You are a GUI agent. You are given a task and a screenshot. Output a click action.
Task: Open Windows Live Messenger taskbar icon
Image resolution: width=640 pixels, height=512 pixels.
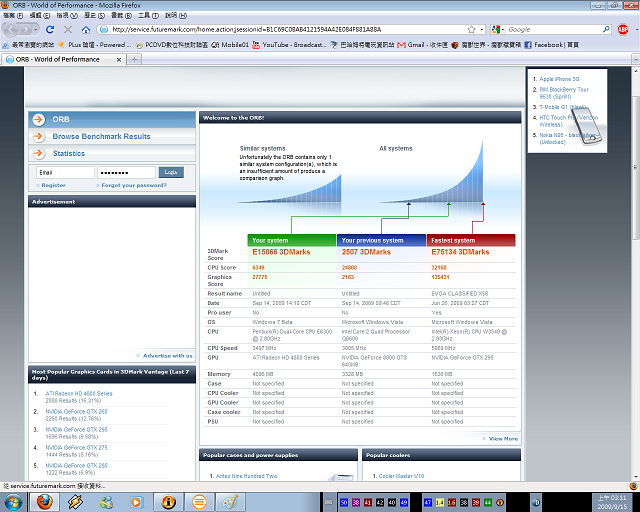(106, 502)
